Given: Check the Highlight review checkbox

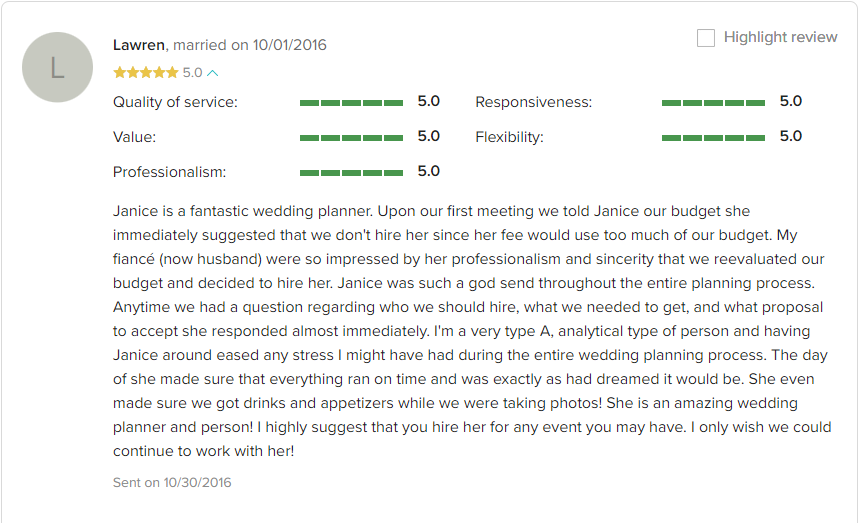Looking at the screenshot, I should [x=706, y=38].
